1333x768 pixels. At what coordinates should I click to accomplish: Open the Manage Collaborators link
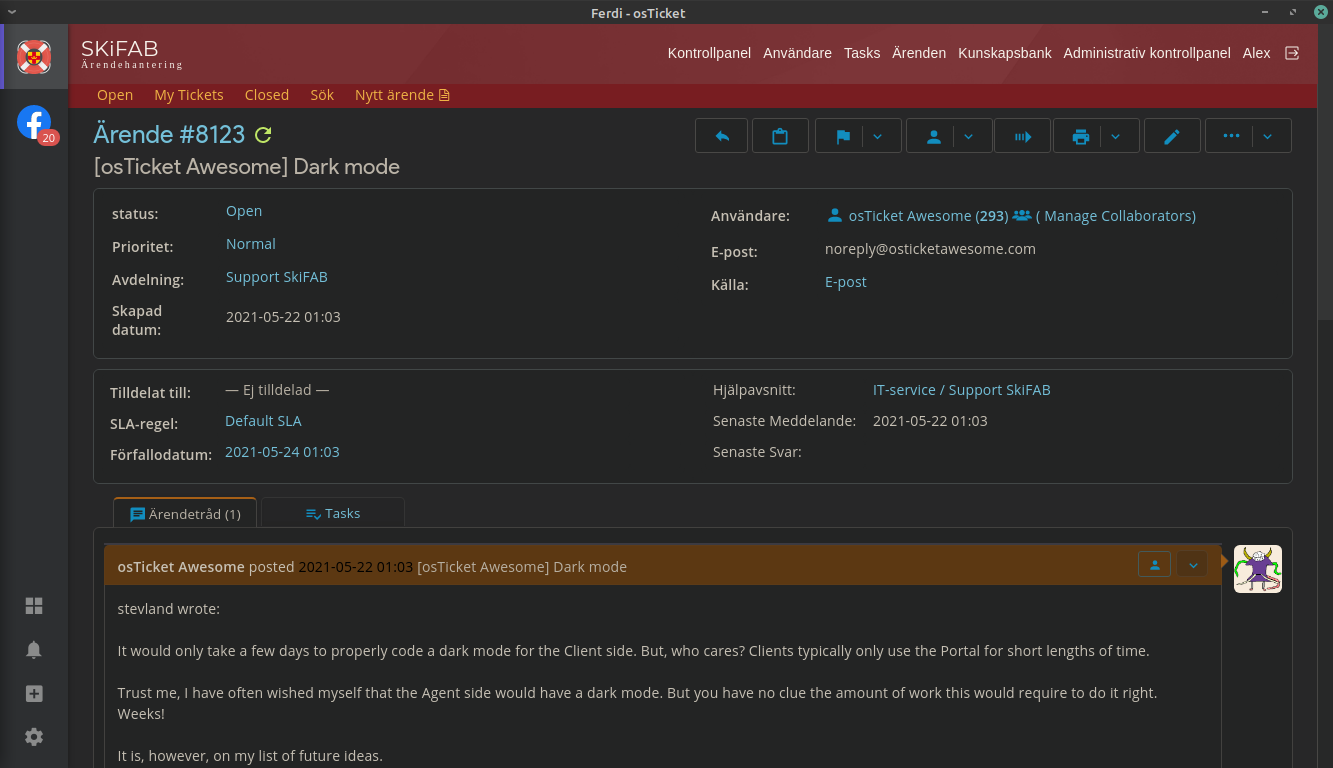tap(1119, 216)
